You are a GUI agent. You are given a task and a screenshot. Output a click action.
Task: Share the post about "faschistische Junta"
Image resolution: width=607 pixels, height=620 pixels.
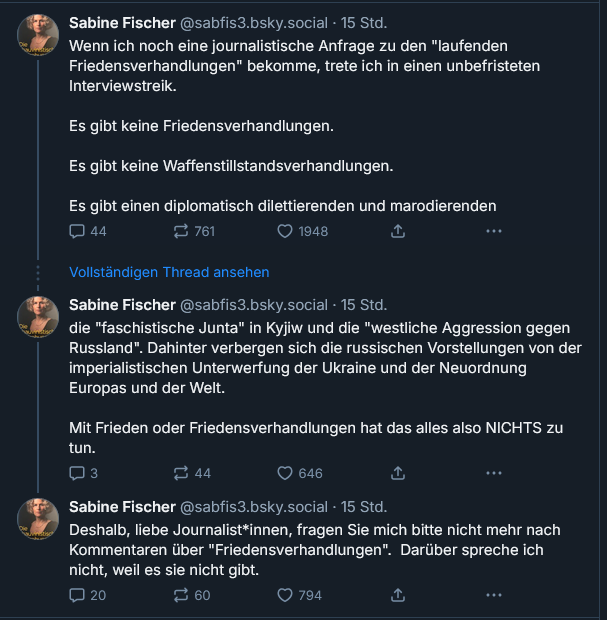point(397,473)
